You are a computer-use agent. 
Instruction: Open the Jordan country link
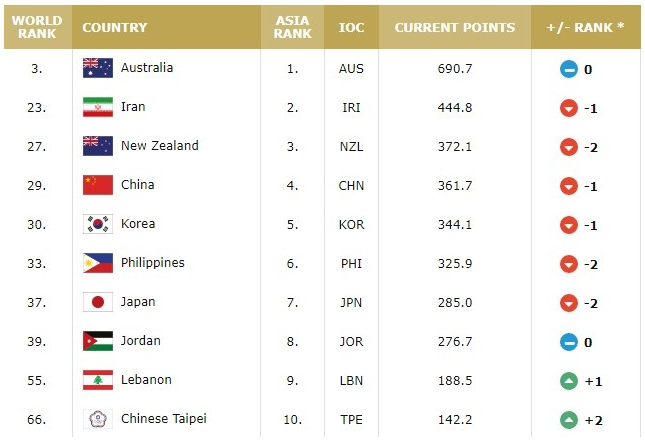(x=141, y=341)
